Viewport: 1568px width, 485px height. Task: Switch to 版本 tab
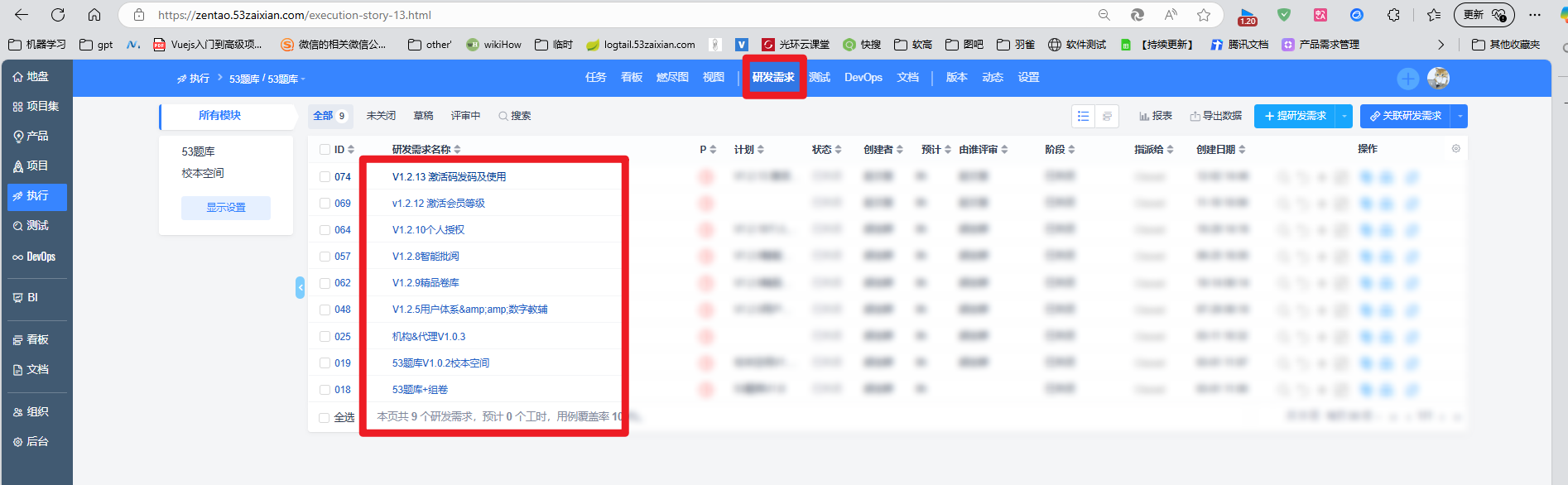[957, 78]
